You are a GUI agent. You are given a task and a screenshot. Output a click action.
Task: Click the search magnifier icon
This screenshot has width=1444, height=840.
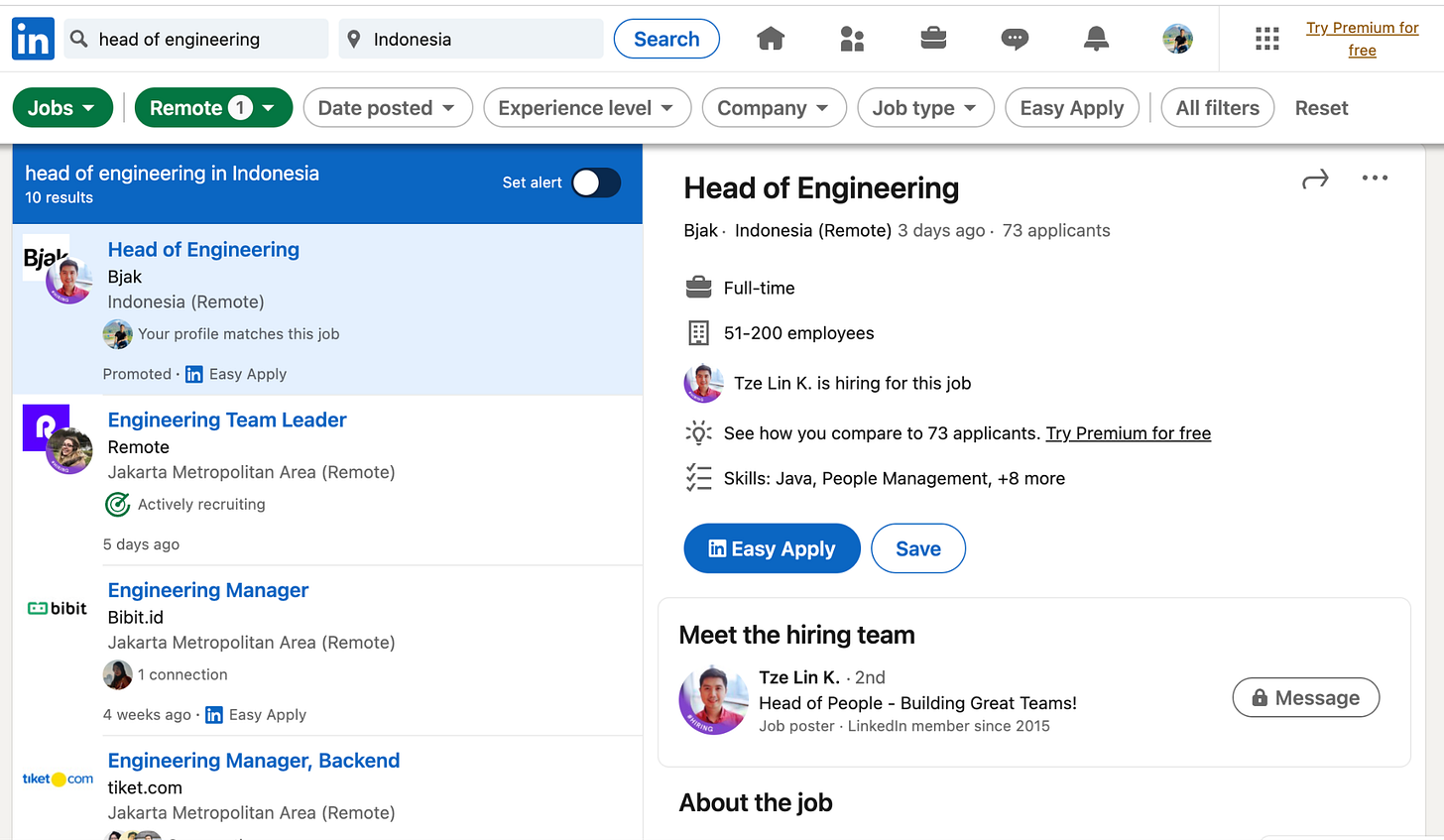(x=79, y=39)
